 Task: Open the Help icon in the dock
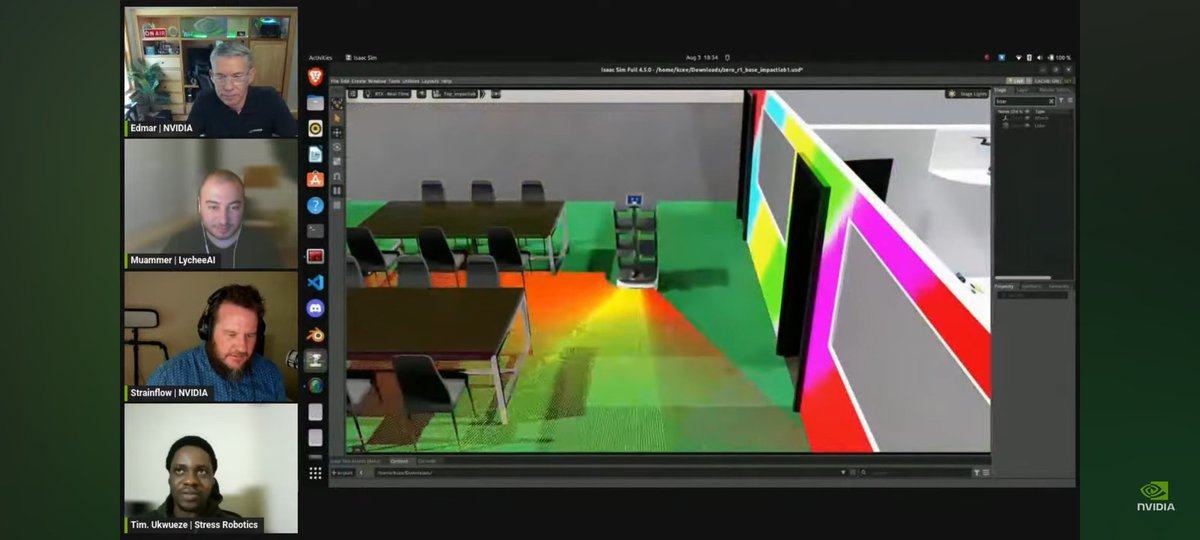(x=315, y=205)
